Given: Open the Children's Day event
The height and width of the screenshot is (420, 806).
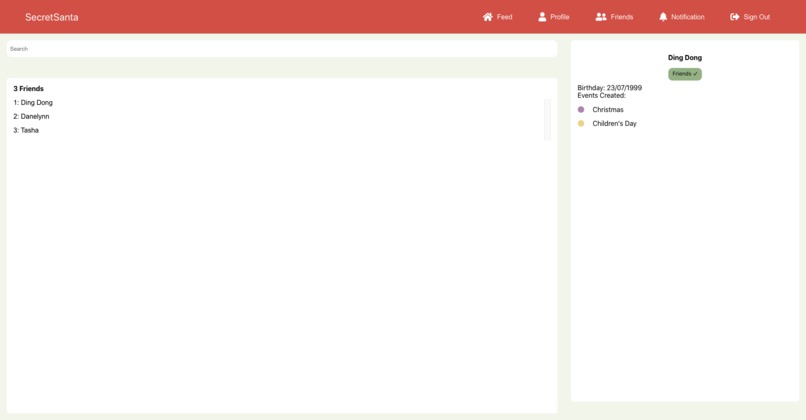Looking at the screenshot, I should (614, 123).
